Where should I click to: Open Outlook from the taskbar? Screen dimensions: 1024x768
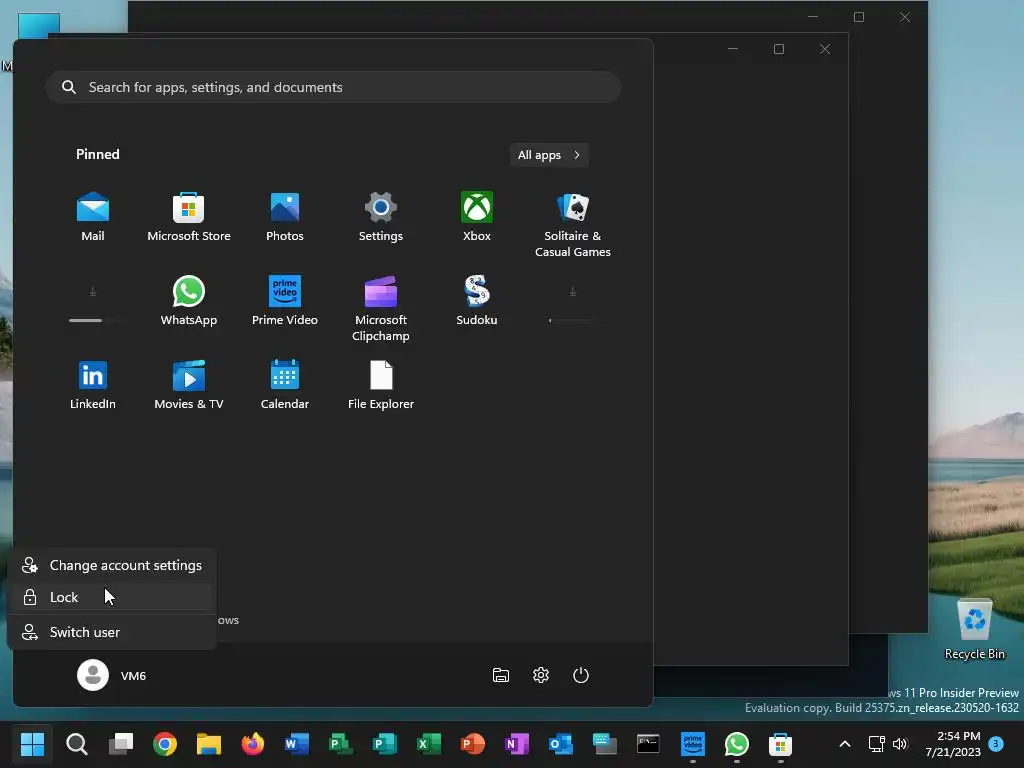(561, 744)
